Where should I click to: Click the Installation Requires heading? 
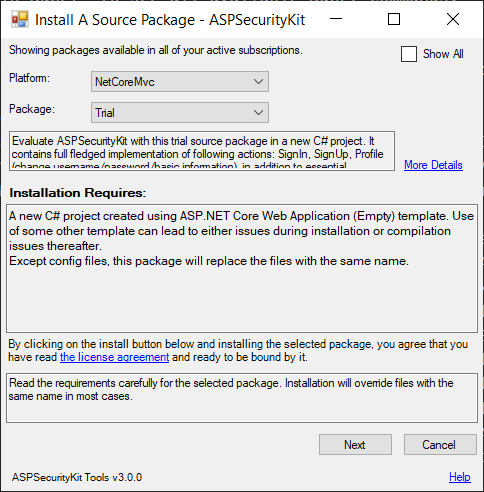(78, 193)
